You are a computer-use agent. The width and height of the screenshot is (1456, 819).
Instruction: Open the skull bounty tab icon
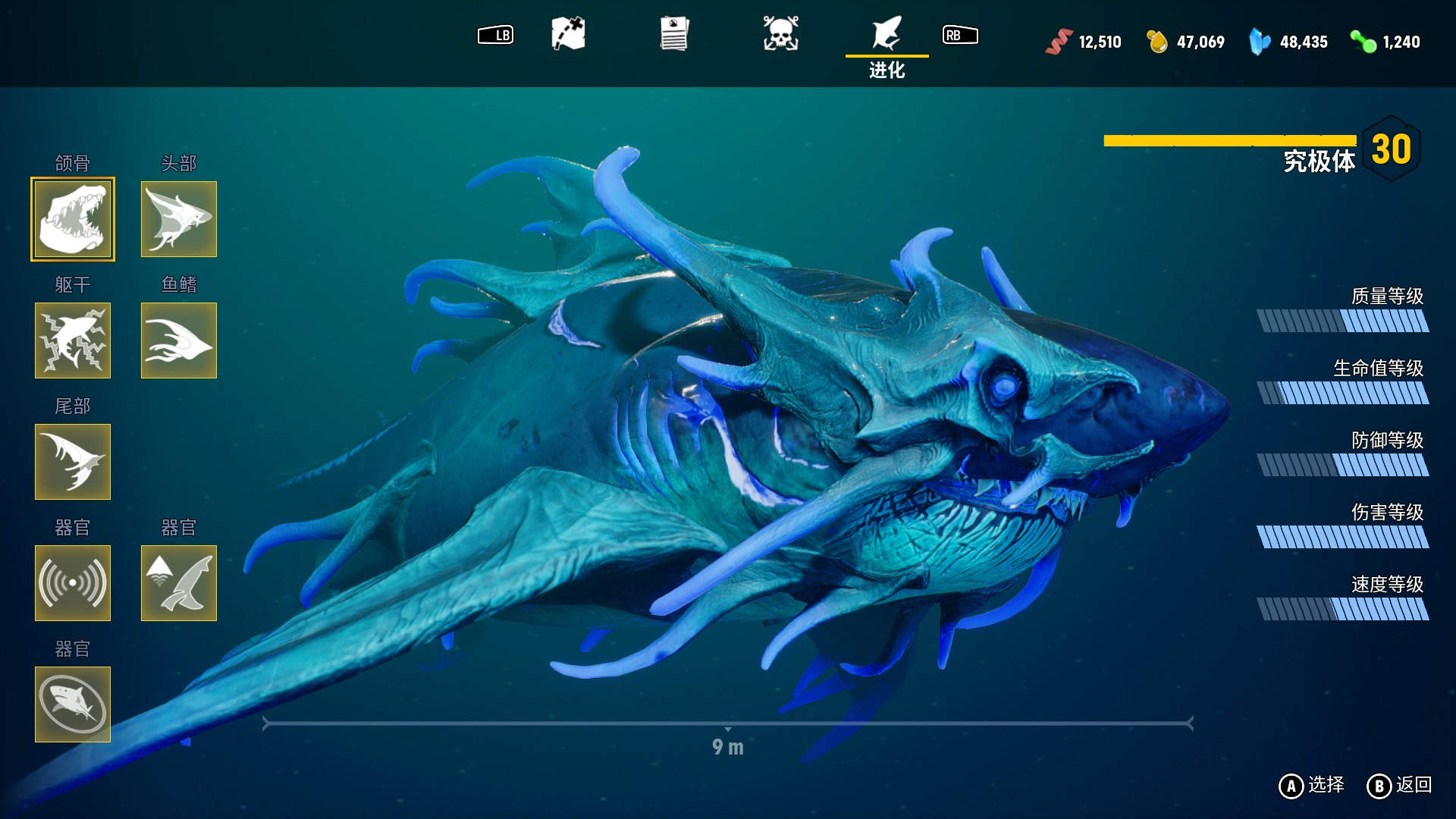(780, 34)
